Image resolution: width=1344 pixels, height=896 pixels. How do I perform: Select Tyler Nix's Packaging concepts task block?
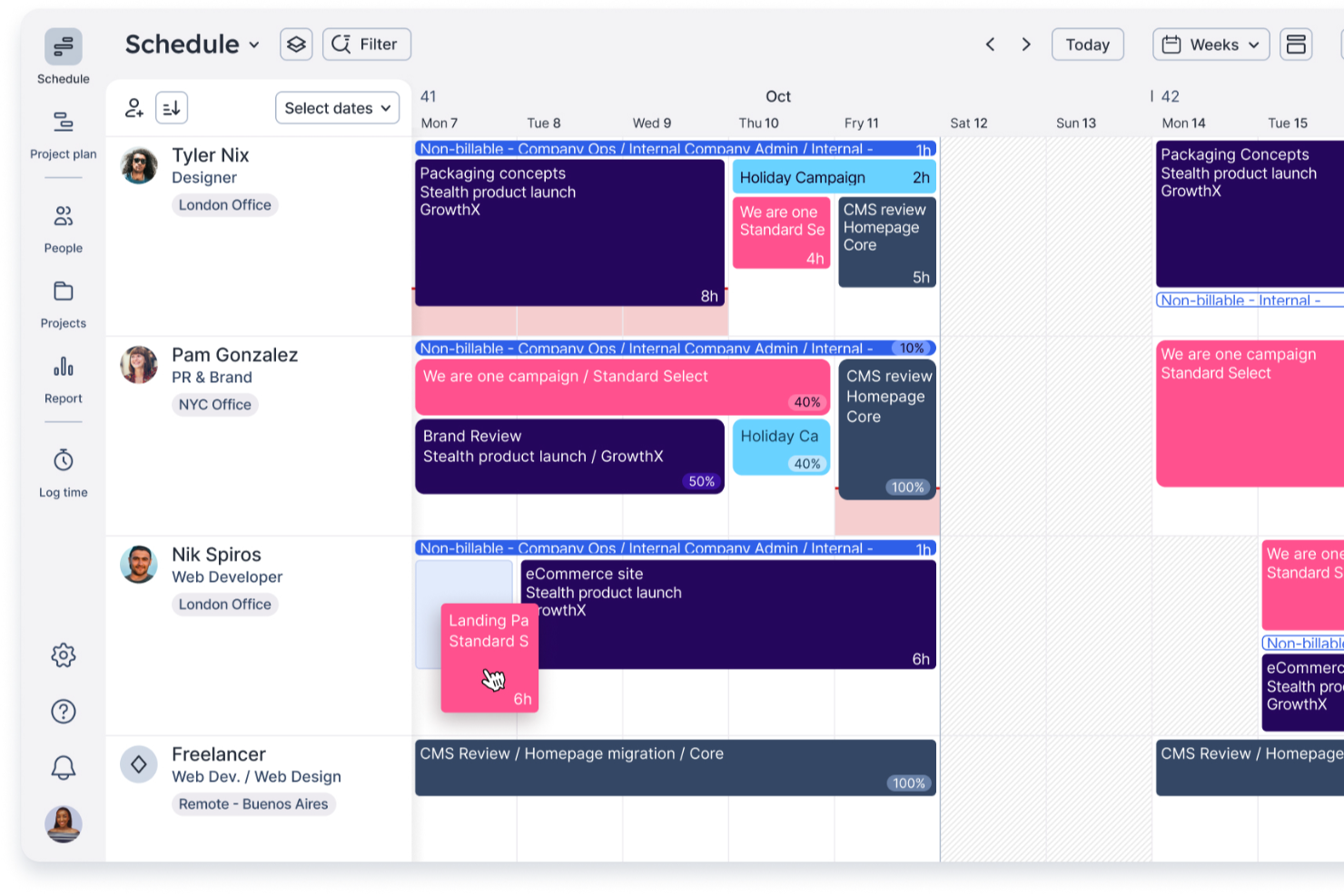[569, 231]
